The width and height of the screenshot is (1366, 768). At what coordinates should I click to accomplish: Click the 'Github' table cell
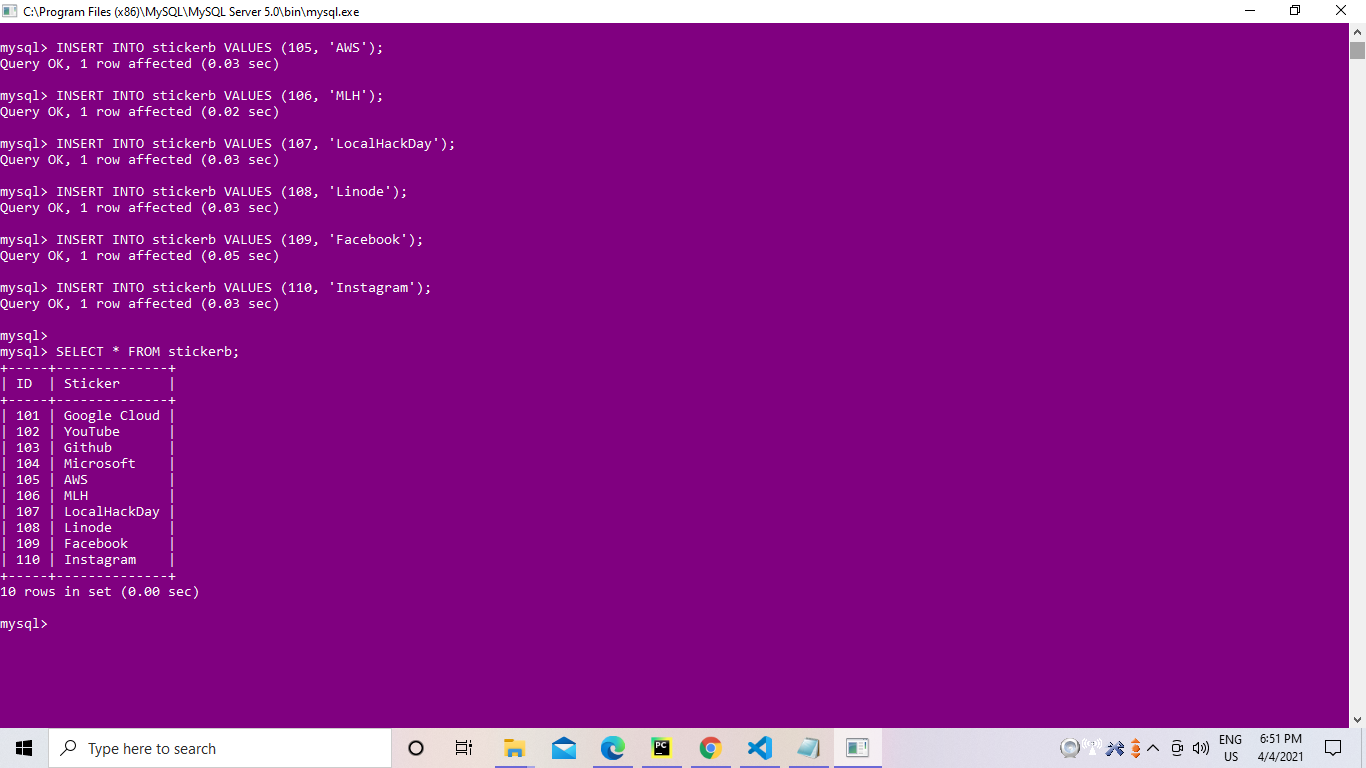coord(88,447)
